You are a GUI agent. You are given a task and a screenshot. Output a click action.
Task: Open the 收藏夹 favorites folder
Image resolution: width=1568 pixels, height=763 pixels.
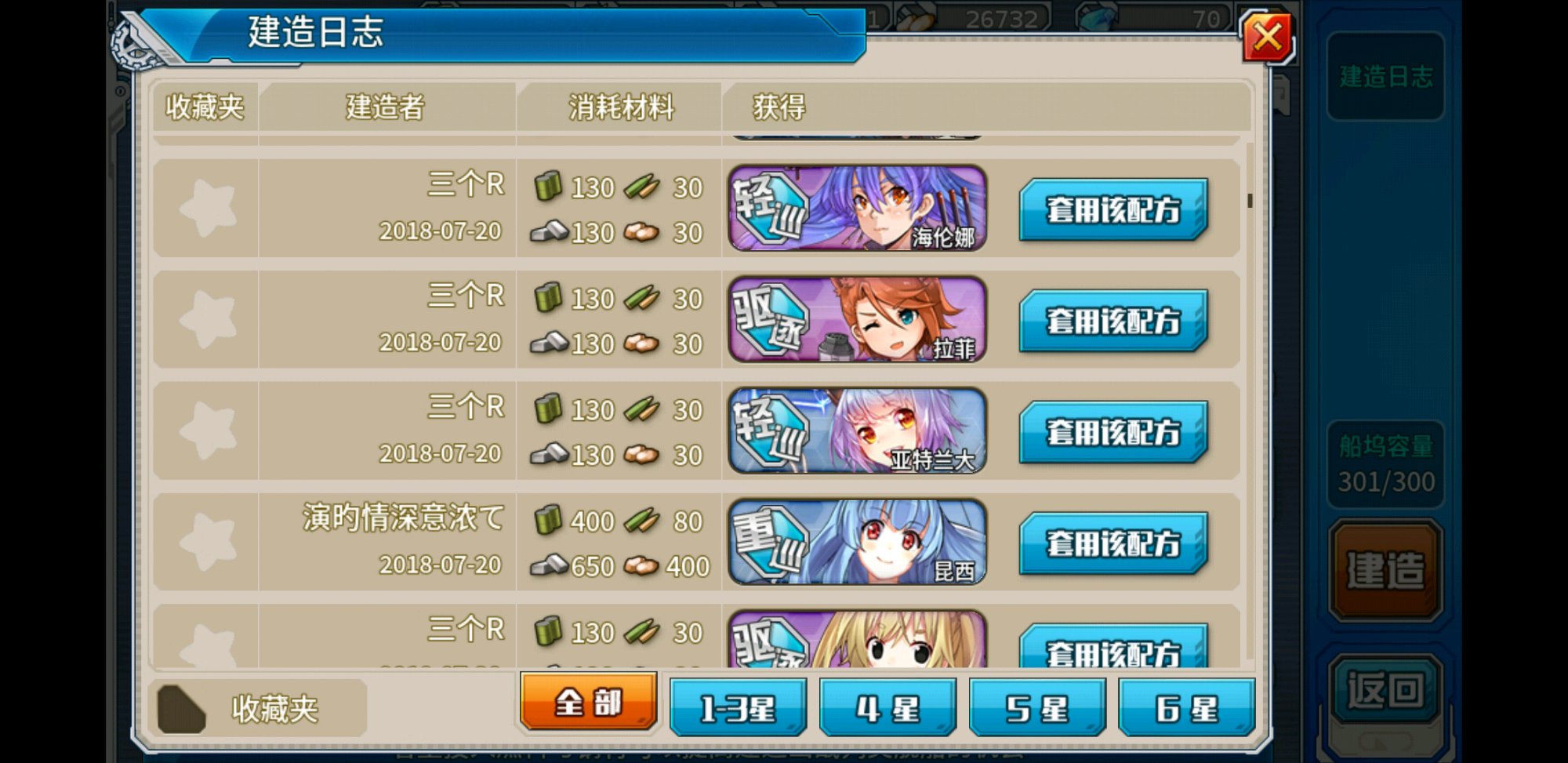(x=257, y=709)
